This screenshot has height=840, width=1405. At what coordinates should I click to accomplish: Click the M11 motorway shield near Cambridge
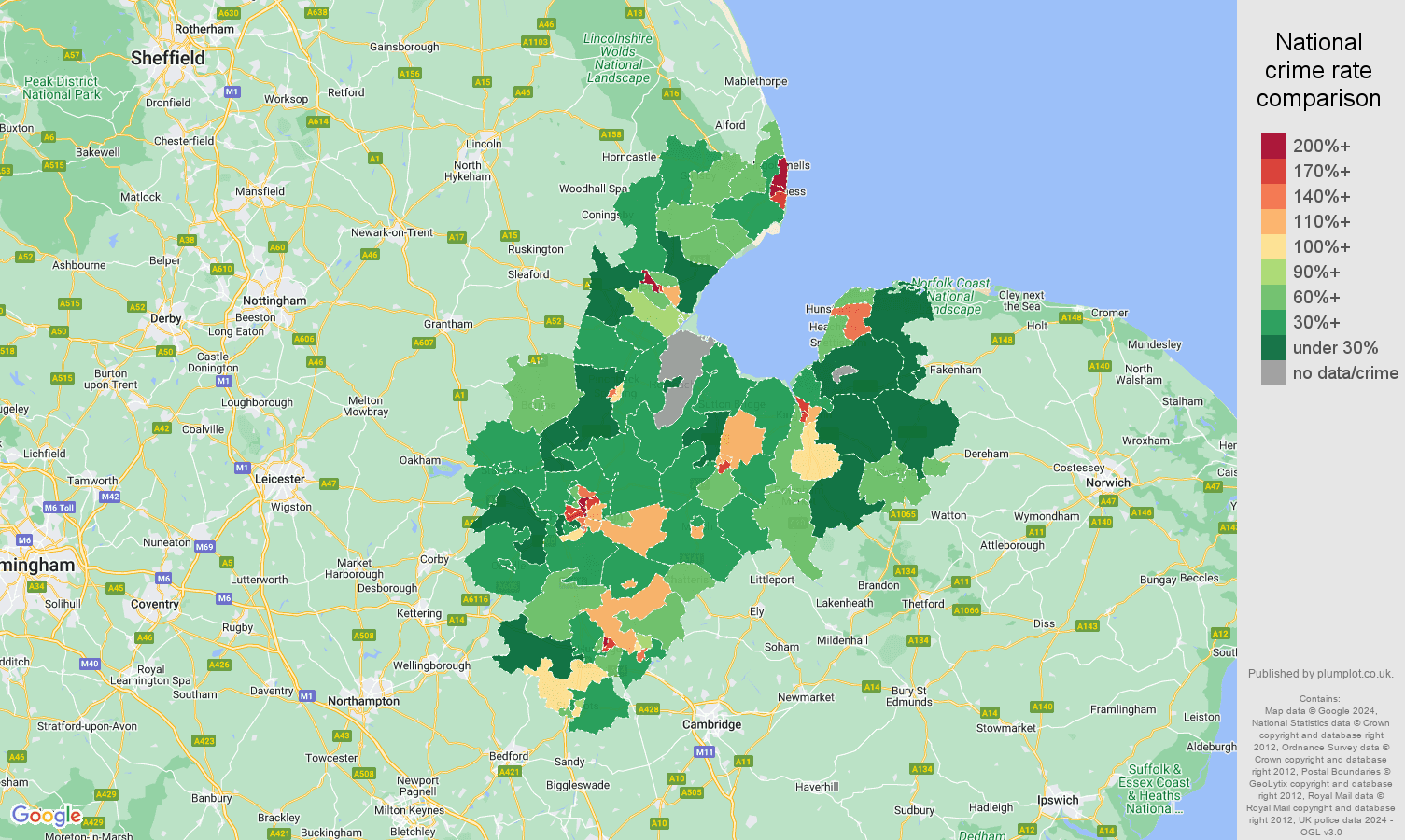coord(704,751)
